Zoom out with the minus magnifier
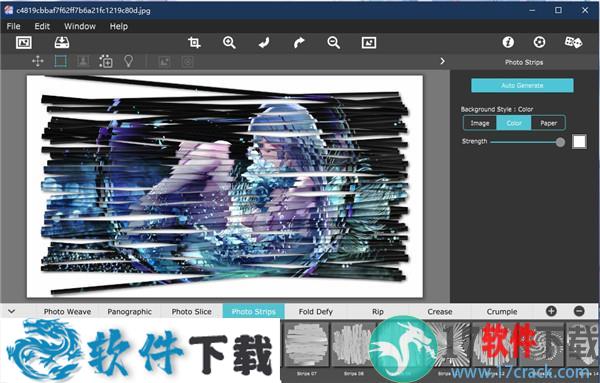The image size is (600, 383). [334, 42]
